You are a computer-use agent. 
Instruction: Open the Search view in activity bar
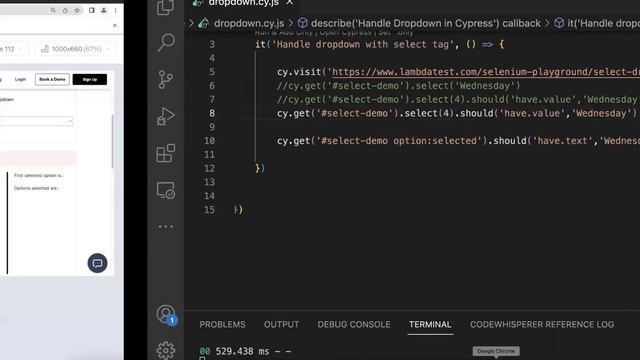point(166,42)
